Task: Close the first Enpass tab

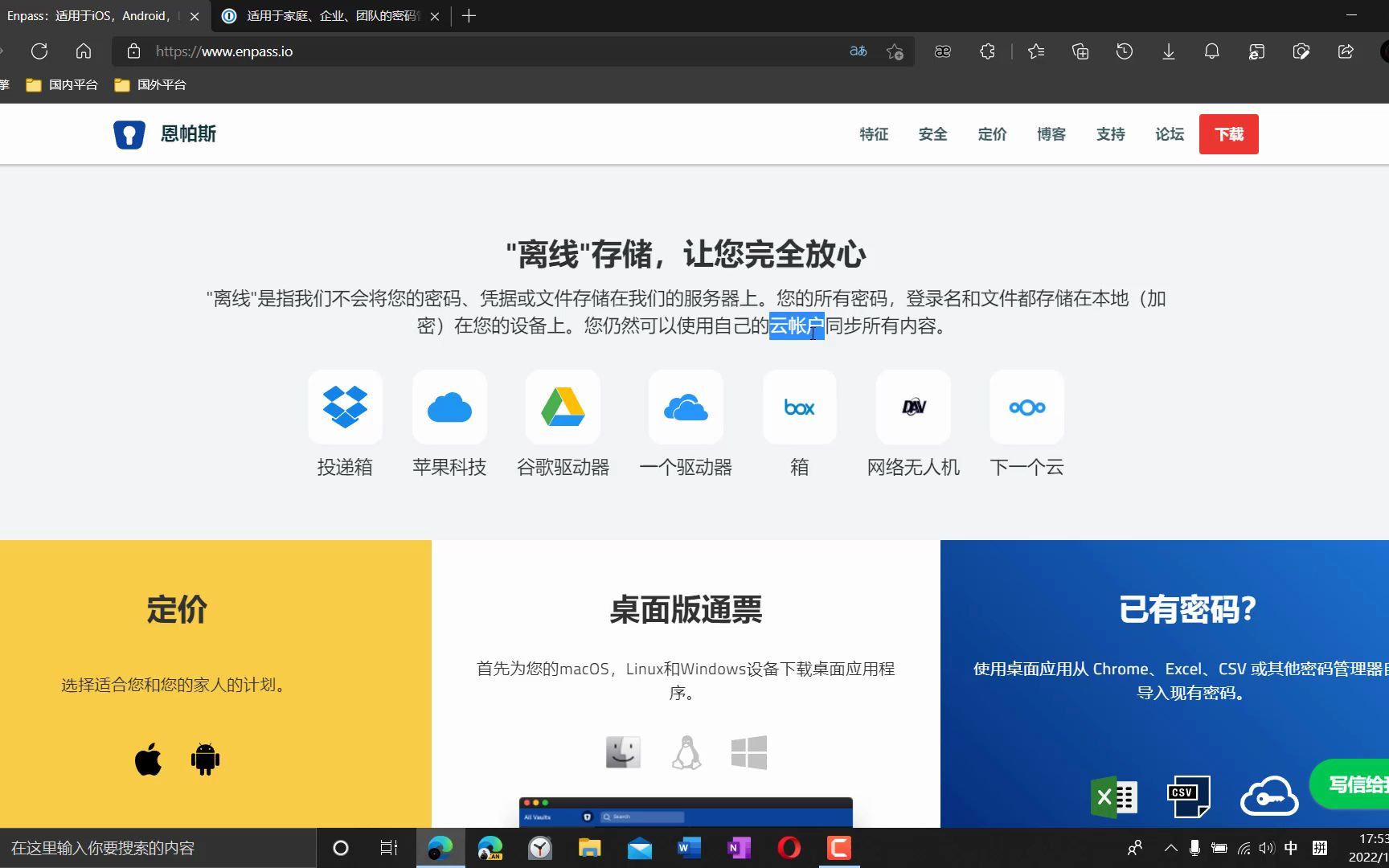Action: tap(195, 16)
